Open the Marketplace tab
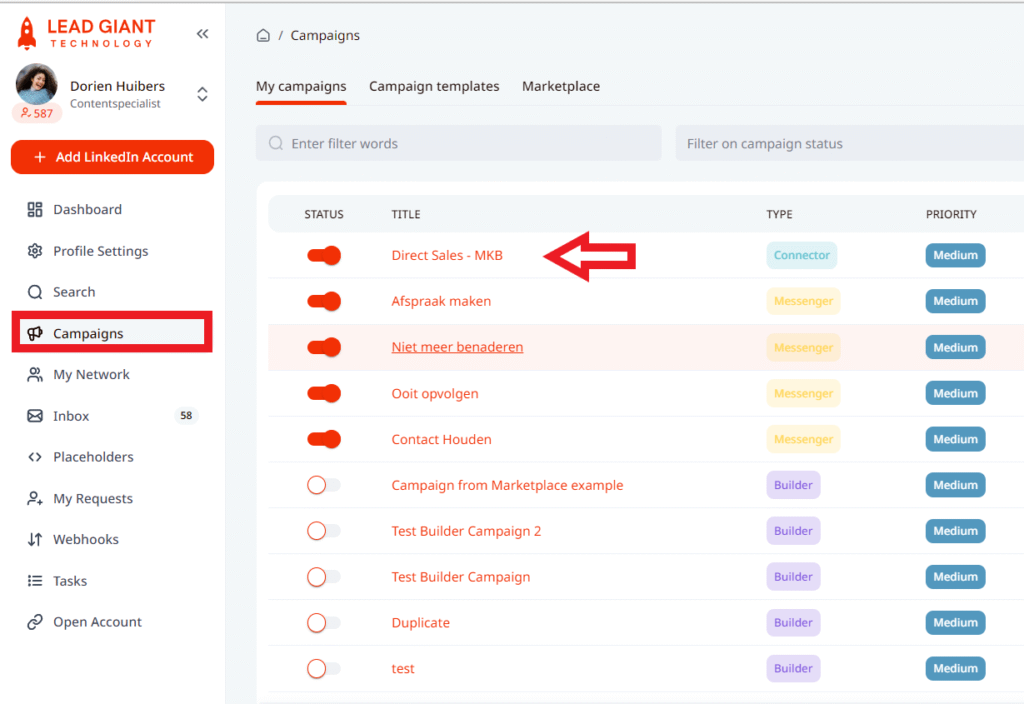 pos(561,87)
